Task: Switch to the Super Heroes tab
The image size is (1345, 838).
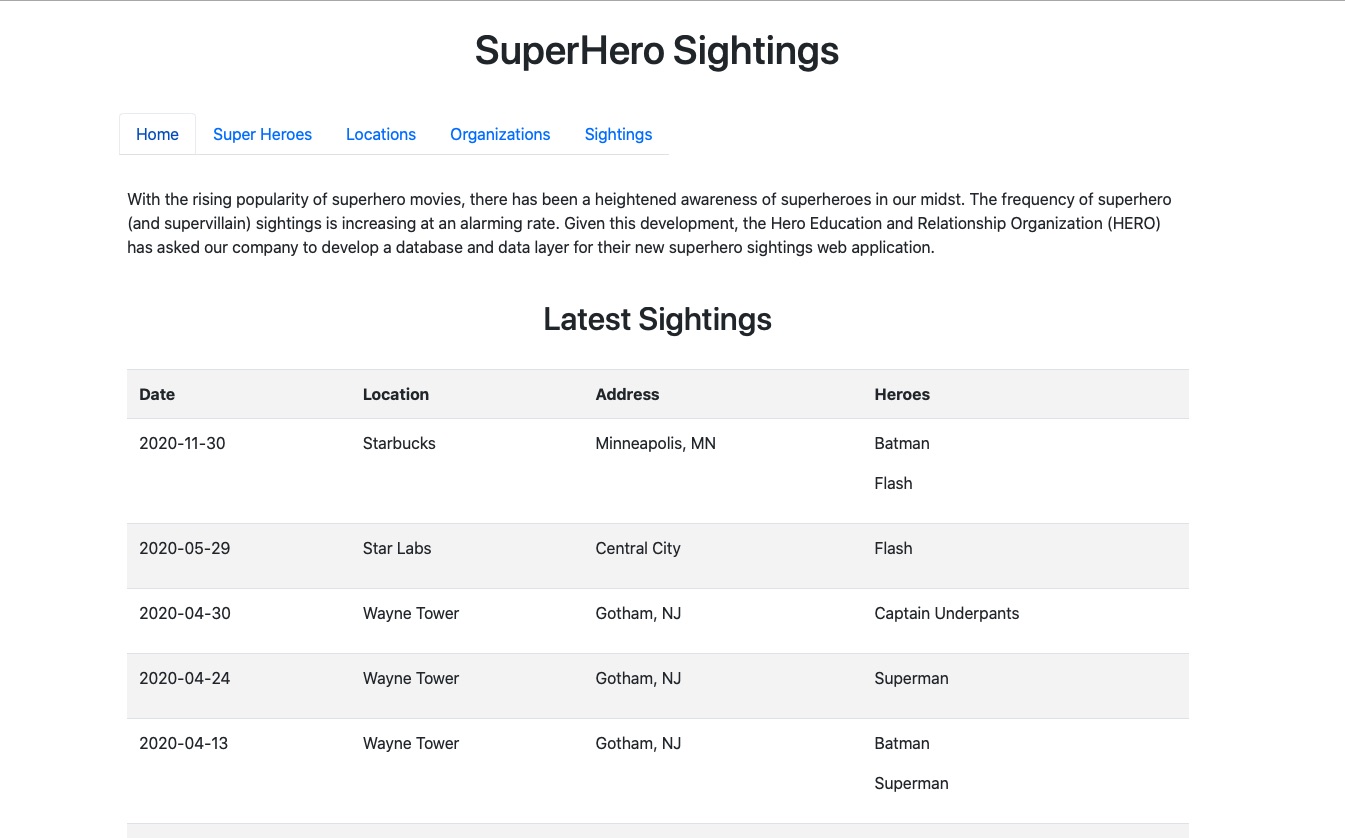Action: pyautogui.click(x=262, y=134)
